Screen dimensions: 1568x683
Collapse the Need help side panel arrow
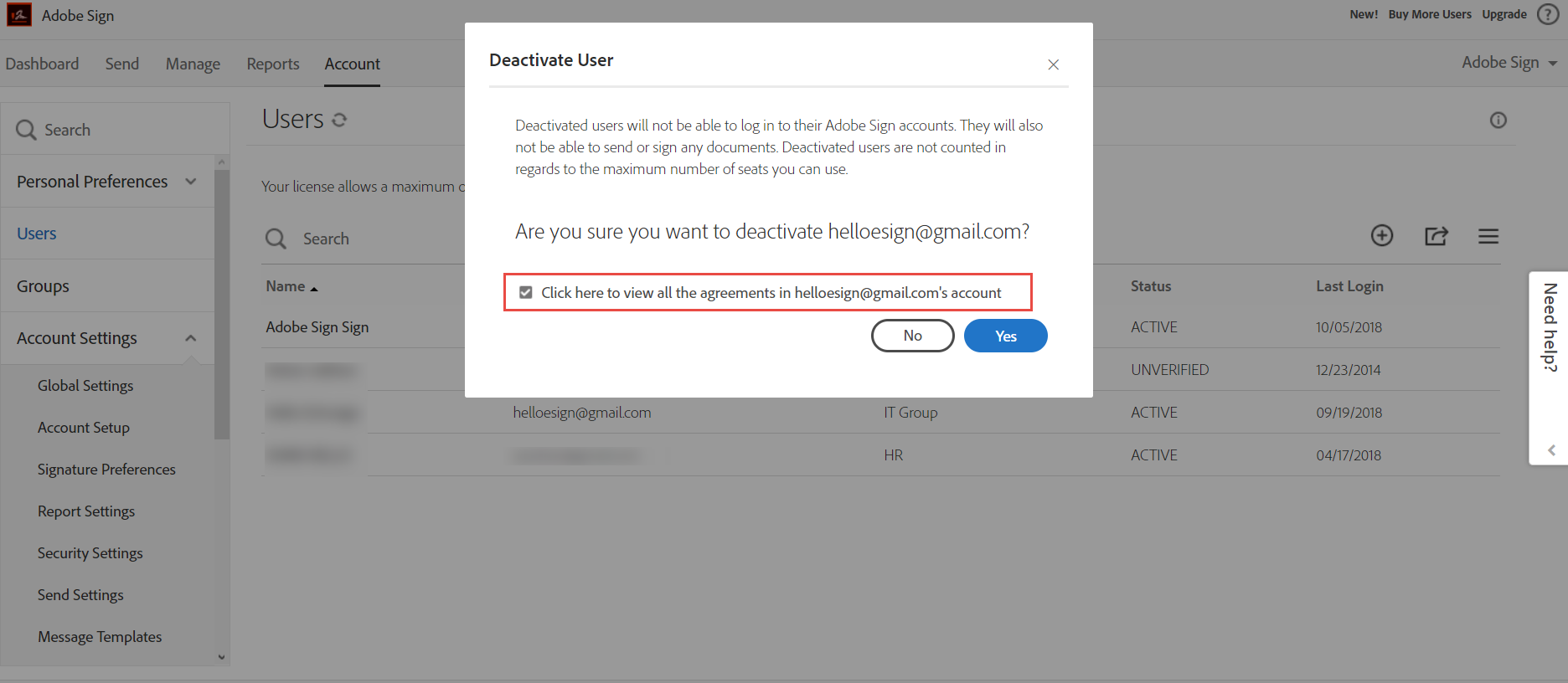[x=1551, y=449]
